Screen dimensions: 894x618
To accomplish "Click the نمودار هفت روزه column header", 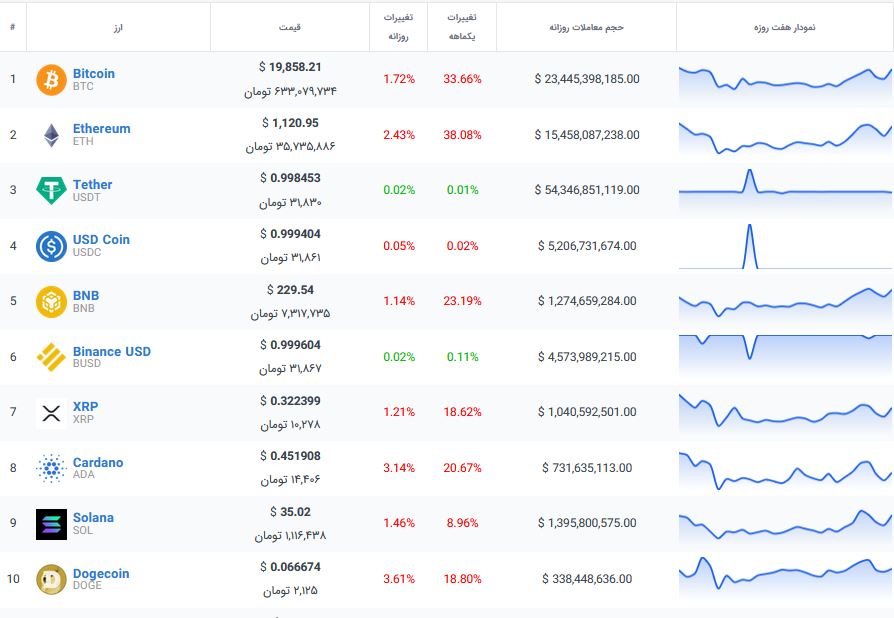I will [785, 27].
